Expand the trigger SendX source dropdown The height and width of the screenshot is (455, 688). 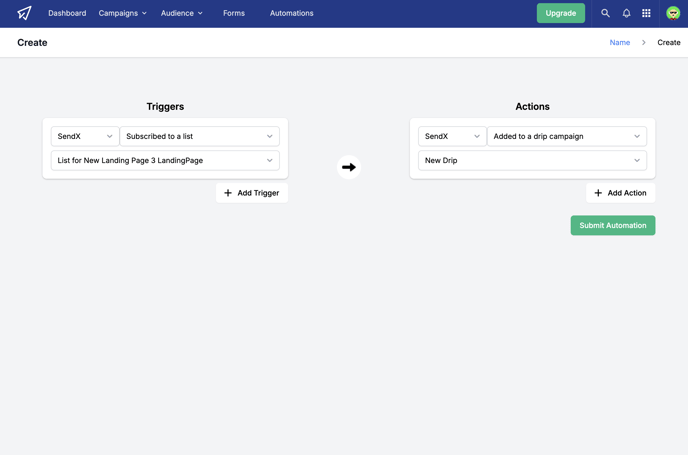85,136
